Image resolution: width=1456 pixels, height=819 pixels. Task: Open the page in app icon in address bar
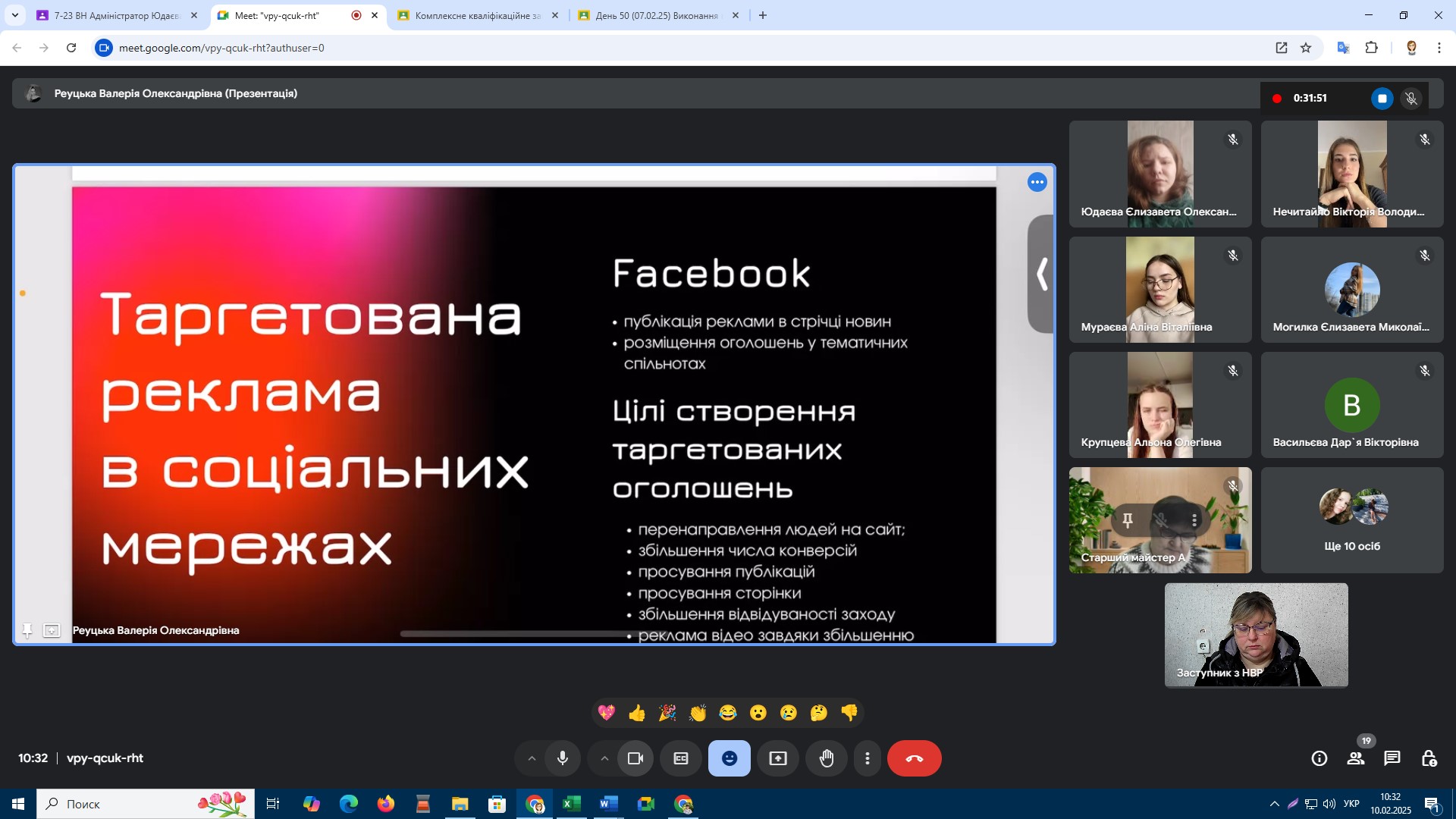tap(1282, 48)
